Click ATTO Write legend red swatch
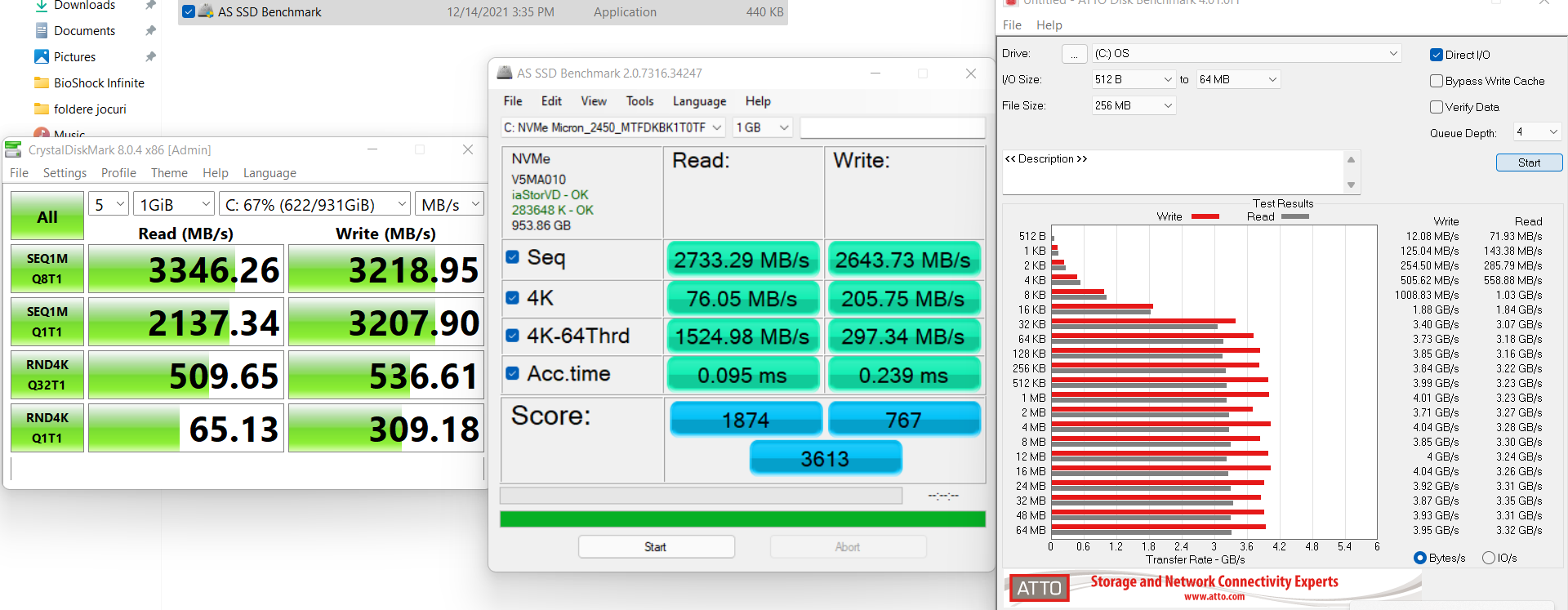The height and width of the screenshot is (610, 1568). coord(1205,216)
